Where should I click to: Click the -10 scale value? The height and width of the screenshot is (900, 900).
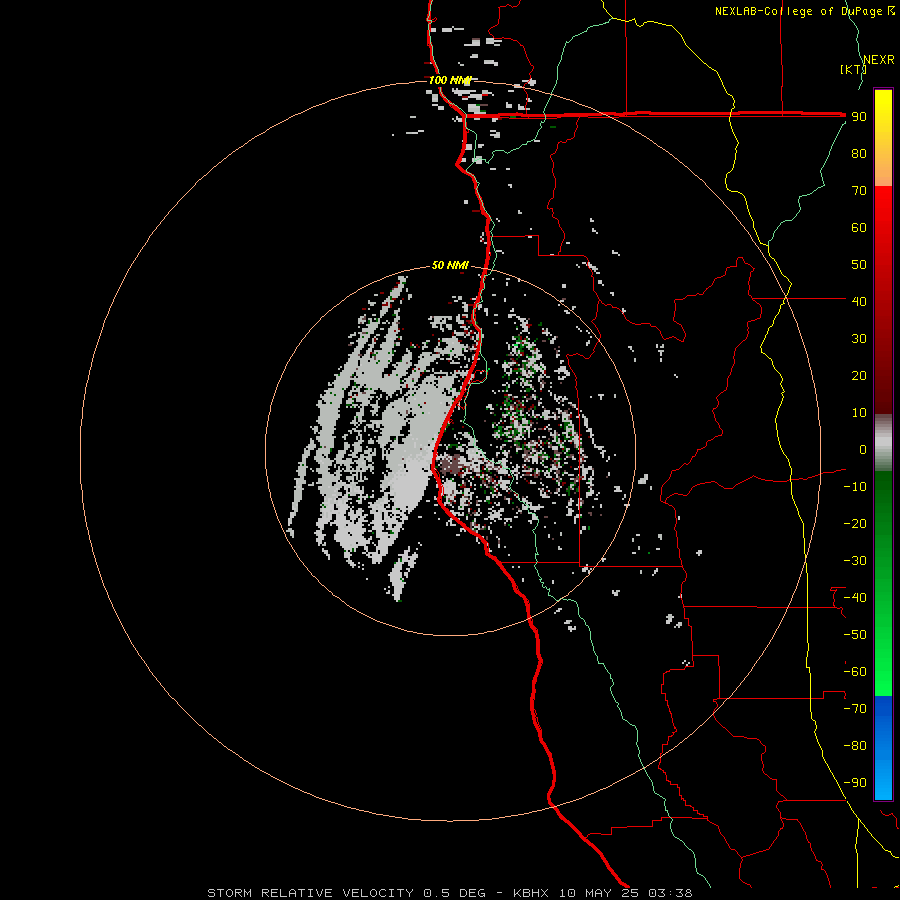(x=855, y=487)
